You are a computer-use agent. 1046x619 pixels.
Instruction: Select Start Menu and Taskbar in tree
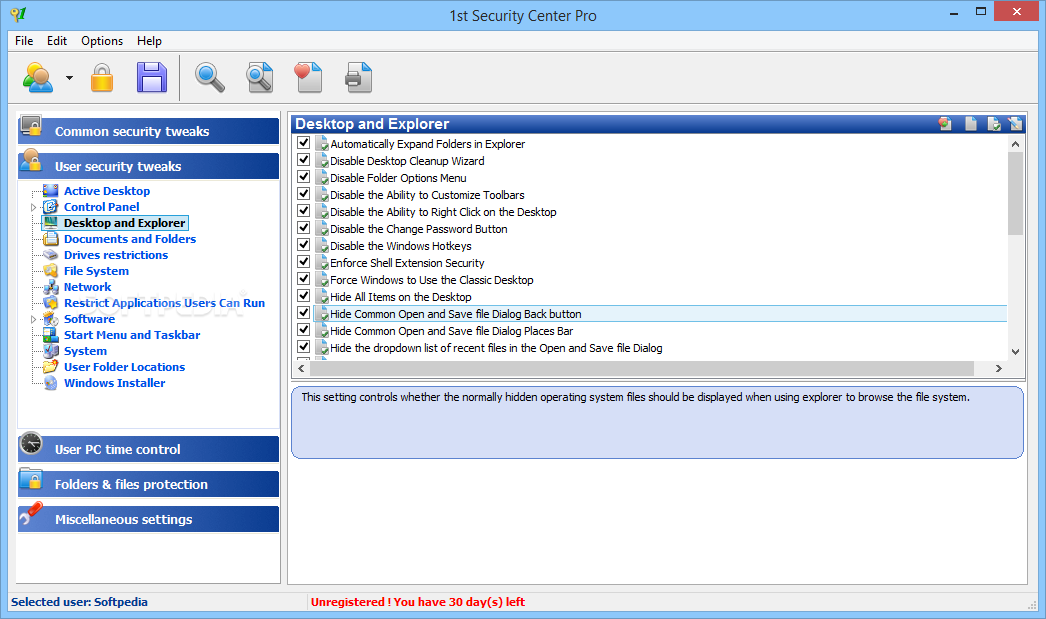tap(132, 335)
